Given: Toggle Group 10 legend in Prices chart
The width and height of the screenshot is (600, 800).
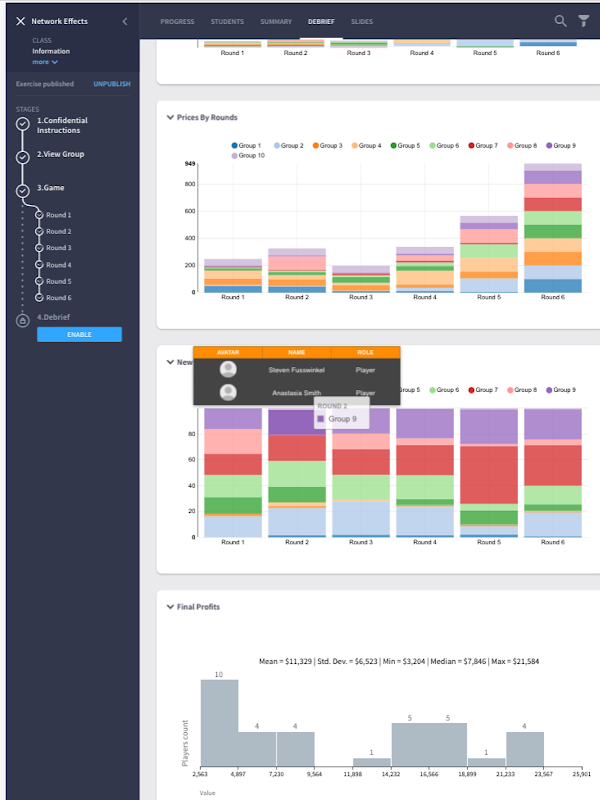Looking at the screenshot, I should (248, 155).
